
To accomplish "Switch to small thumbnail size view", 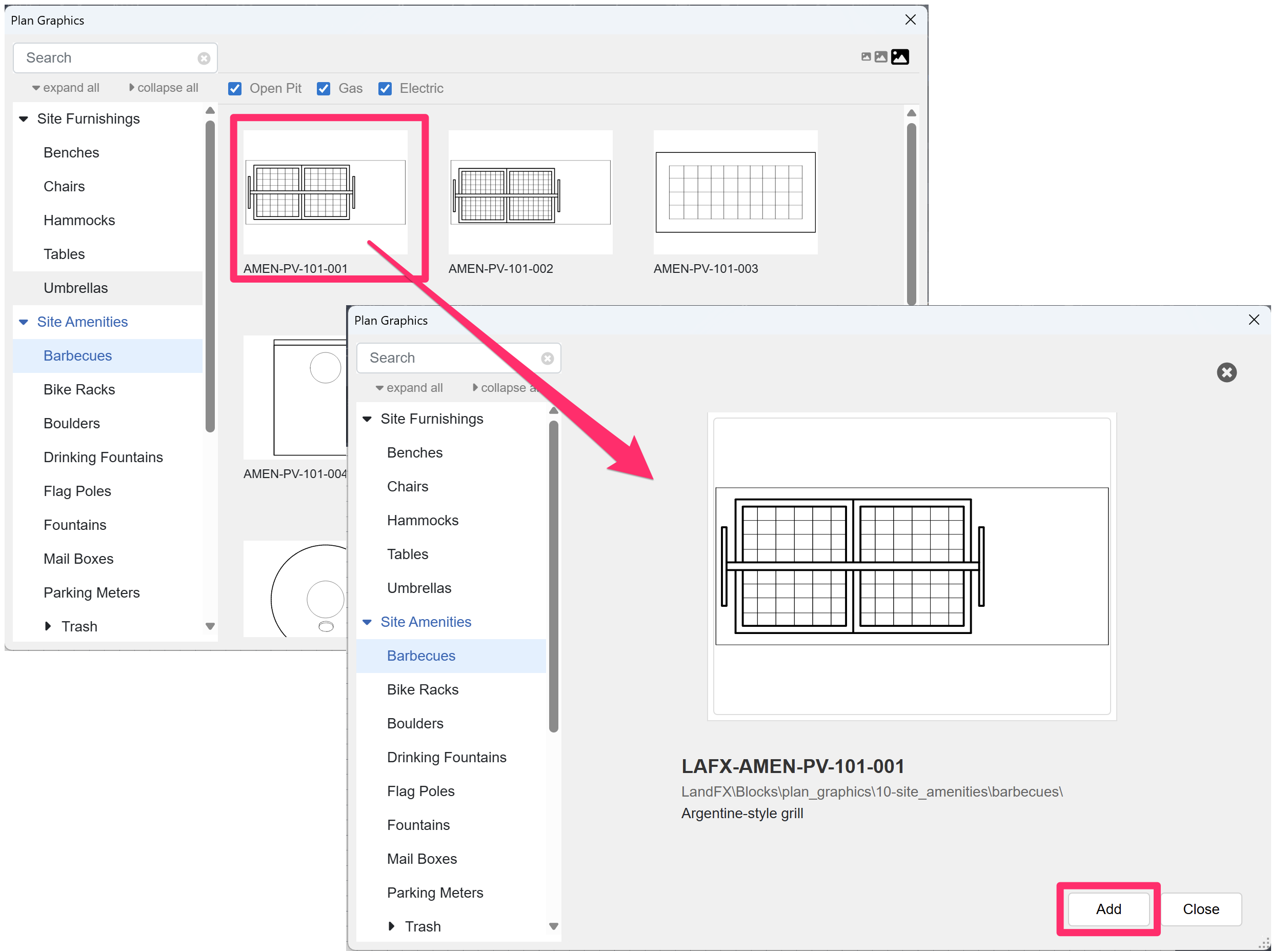I will coord(866,56).
